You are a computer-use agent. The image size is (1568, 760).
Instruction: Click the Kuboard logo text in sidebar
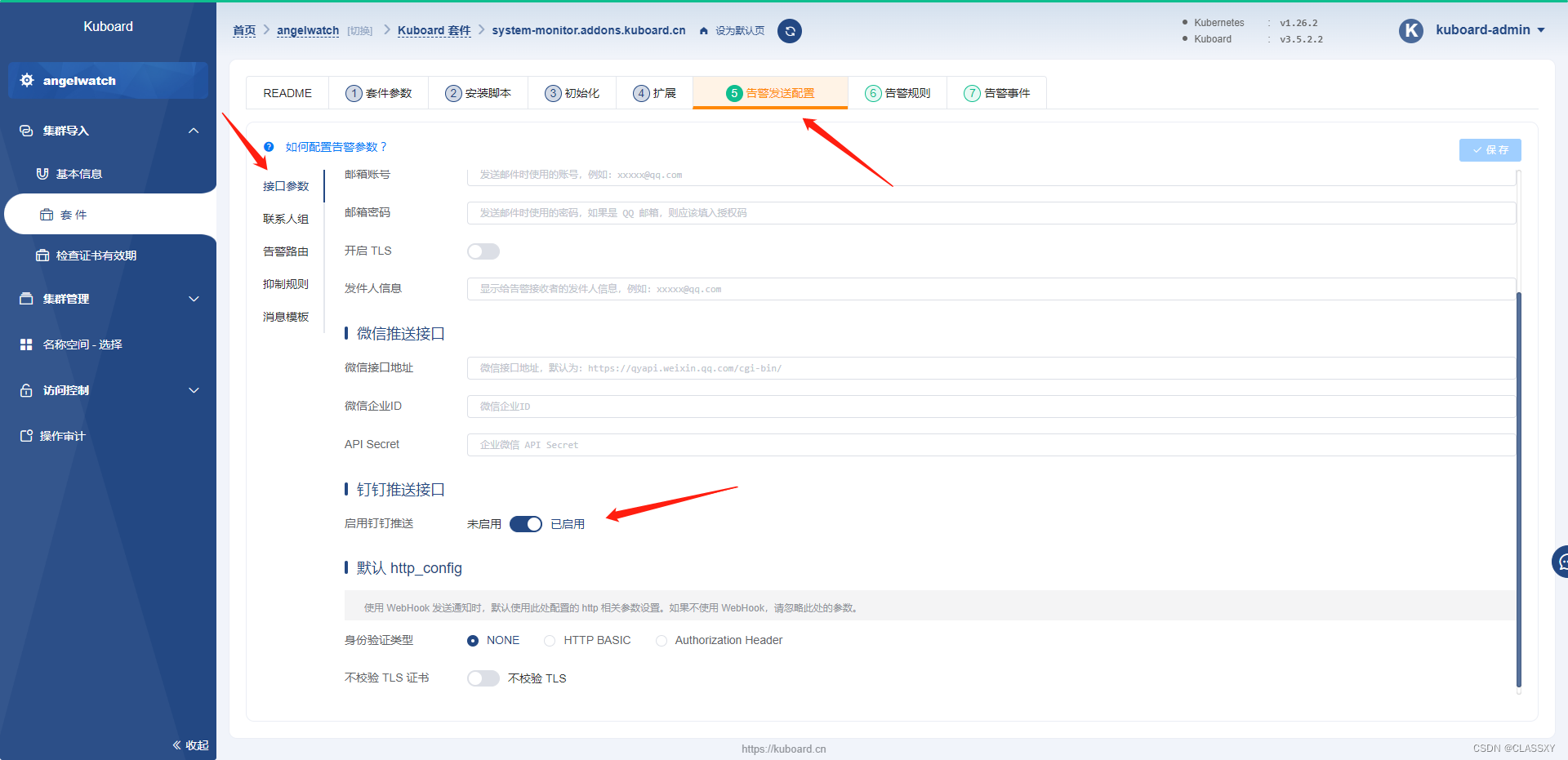(108, 26)
